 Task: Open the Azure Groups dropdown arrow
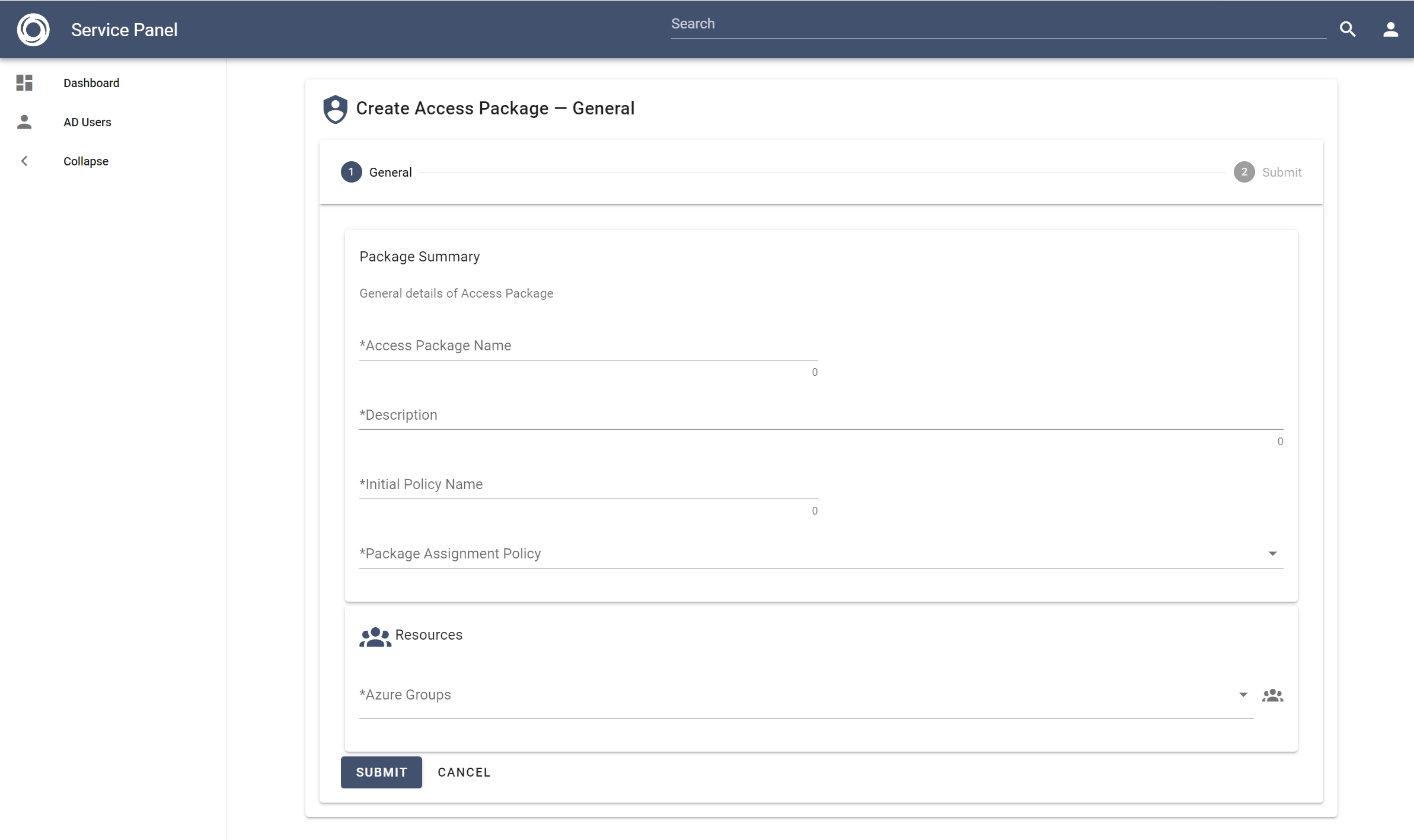[x=1243, y=695]
